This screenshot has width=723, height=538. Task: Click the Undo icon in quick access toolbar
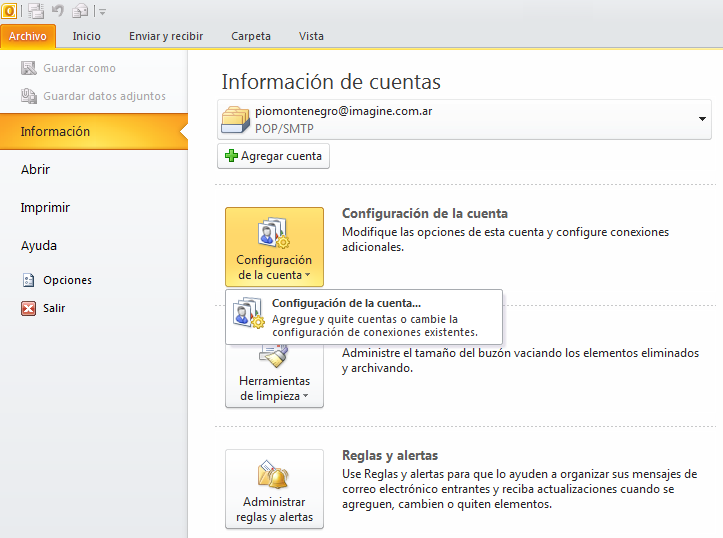click(58, 10)
